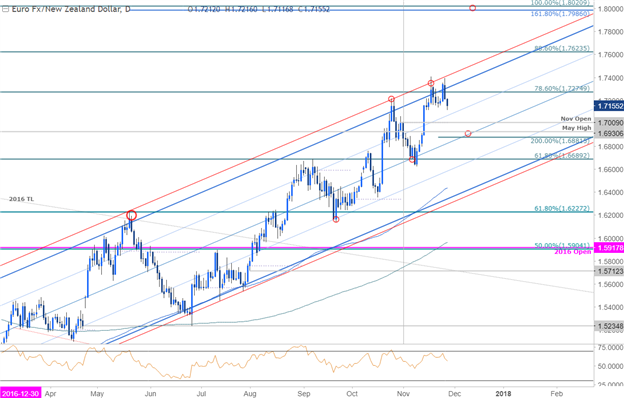This screenshot has width=624, height=398.
Task: Click the 1.78000 price axis value
Action: point(609,31)
